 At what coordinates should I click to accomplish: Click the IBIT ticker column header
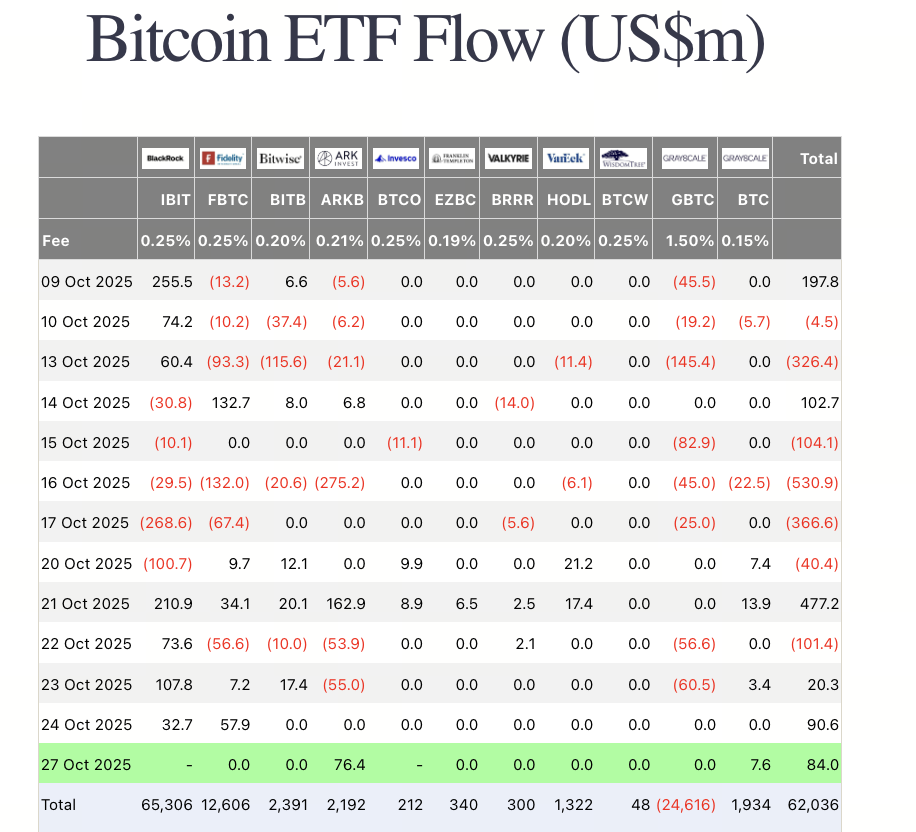tap(176, 200)
